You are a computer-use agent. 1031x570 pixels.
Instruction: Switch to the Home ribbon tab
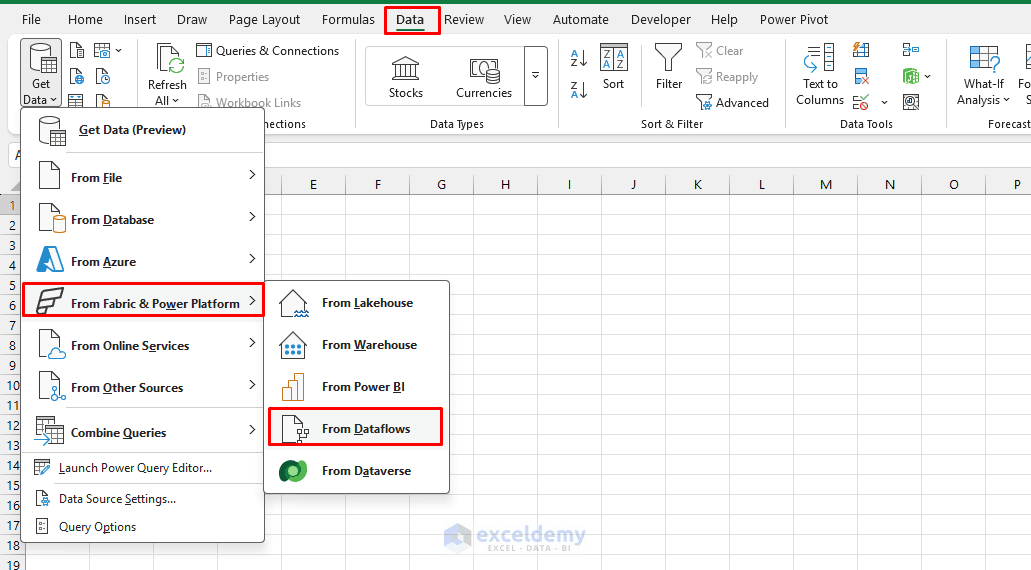pyautogui.click(x=85, y=20)
